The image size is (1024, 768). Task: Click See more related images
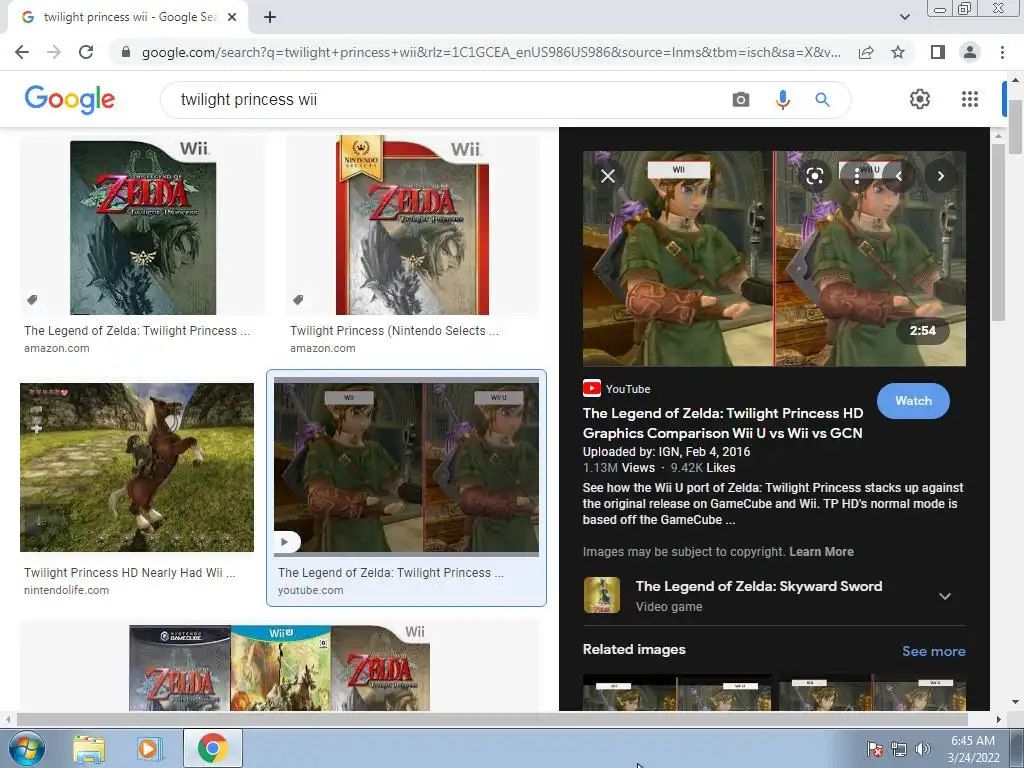coord(933,651)
